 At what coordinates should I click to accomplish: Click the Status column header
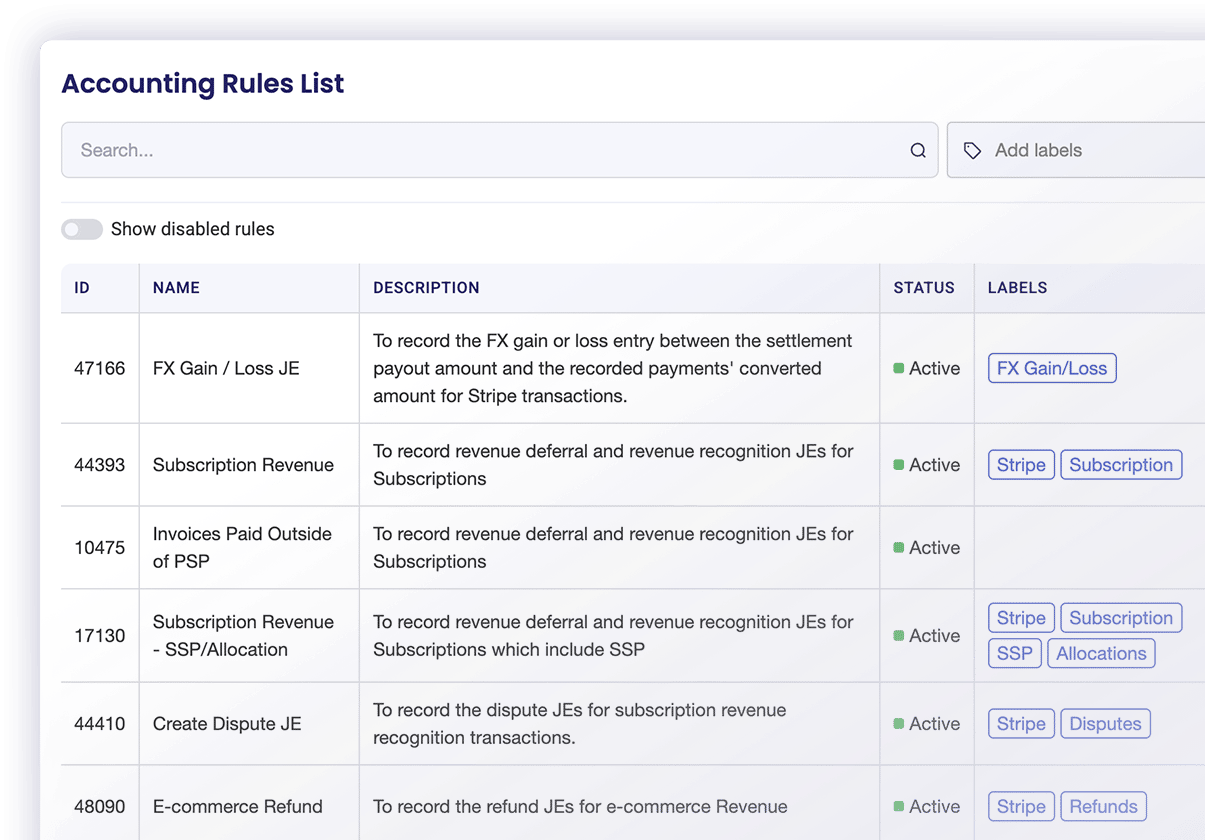(x=924, y=288)
